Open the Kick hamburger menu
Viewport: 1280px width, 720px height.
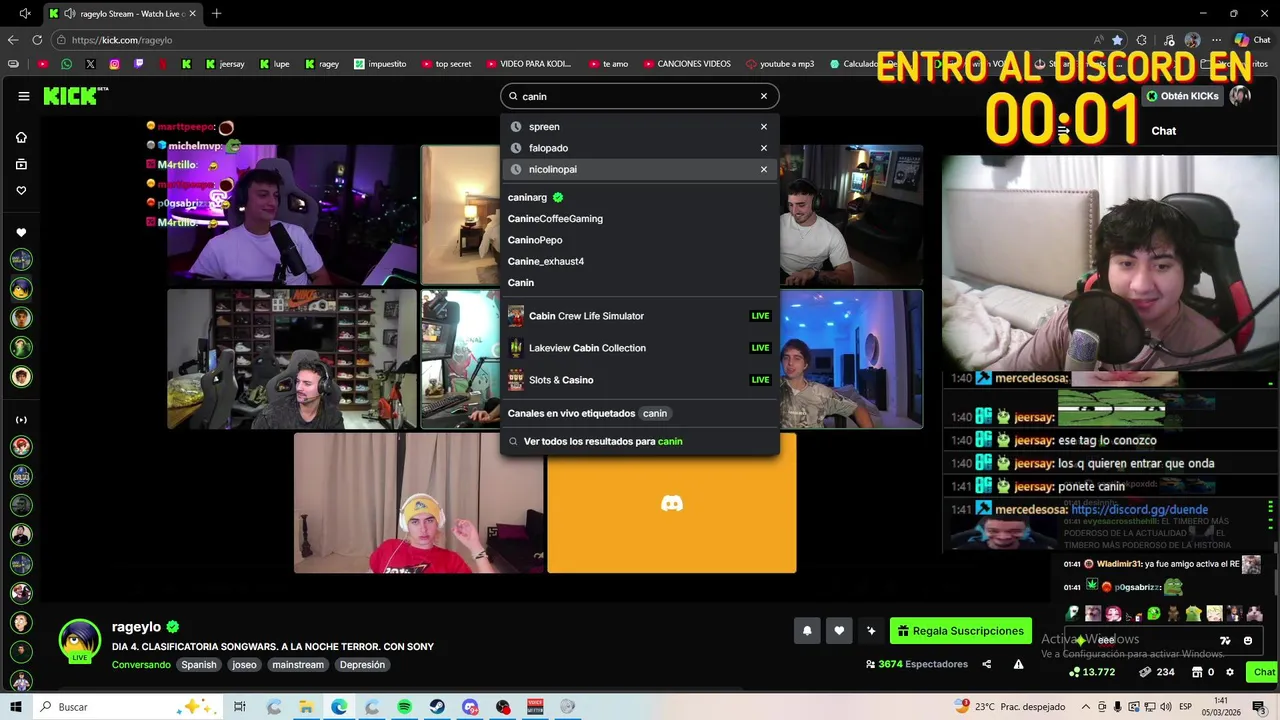tap(23, 96)
